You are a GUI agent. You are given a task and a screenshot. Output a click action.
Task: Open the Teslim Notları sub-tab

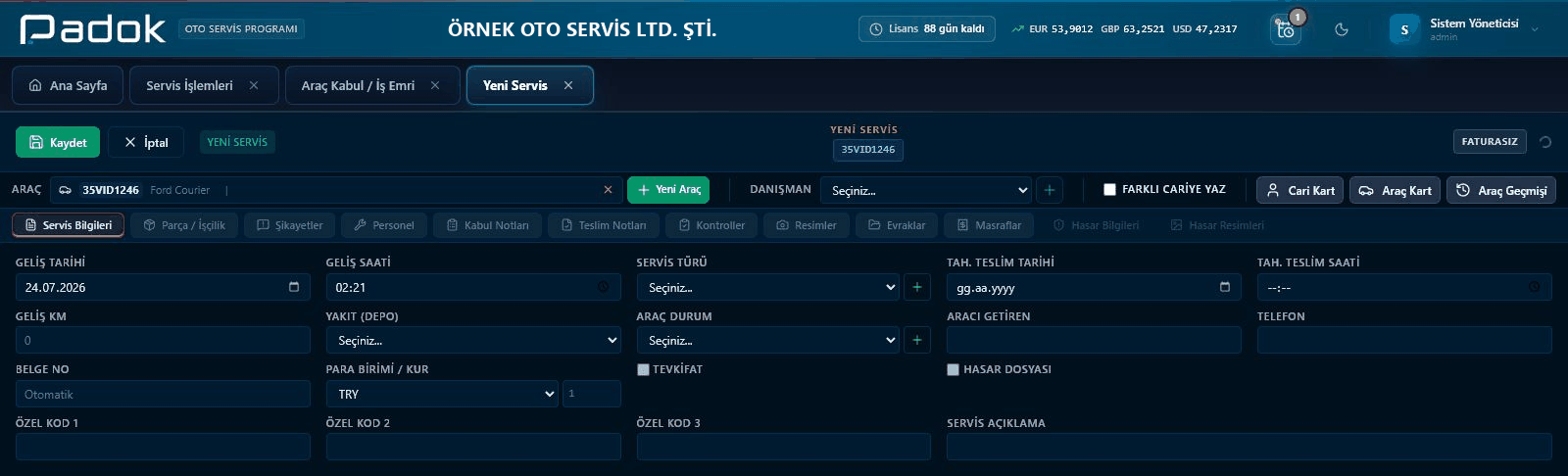[604, 225]
